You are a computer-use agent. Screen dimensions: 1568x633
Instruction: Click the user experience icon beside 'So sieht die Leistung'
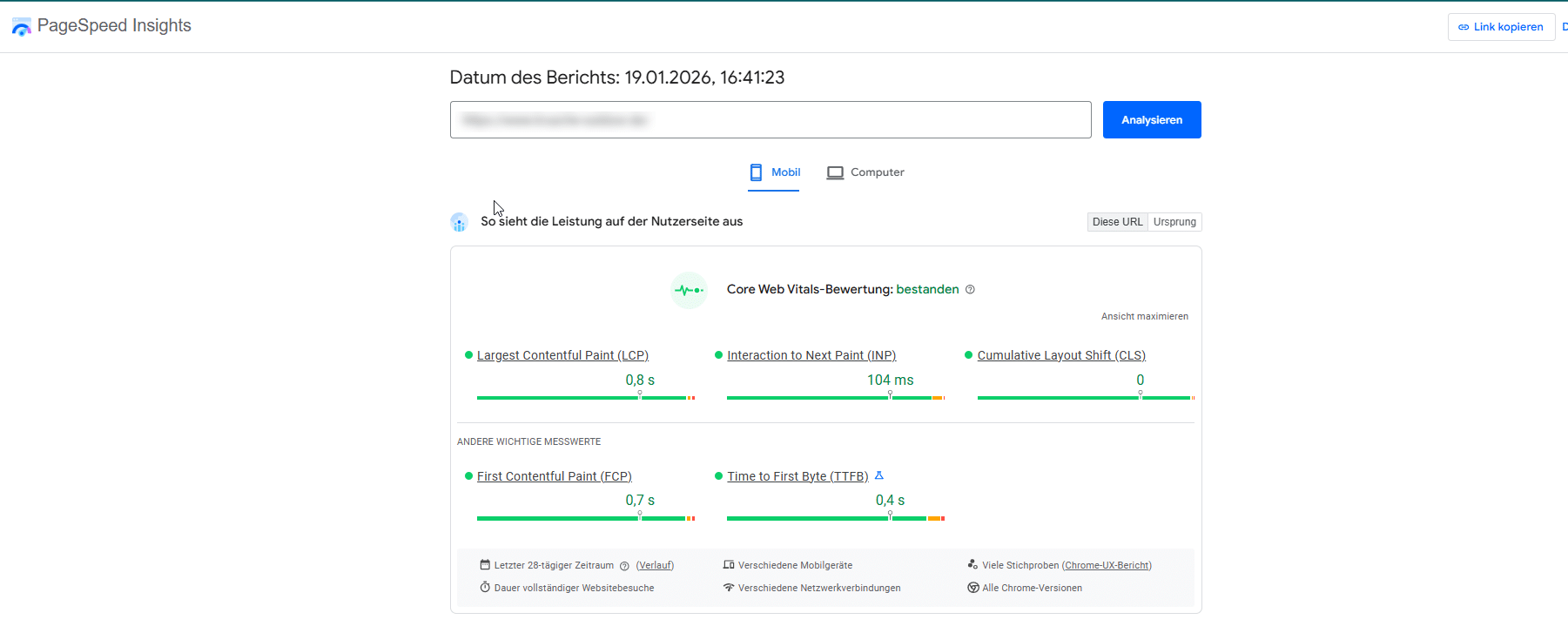tap(459, 222)
